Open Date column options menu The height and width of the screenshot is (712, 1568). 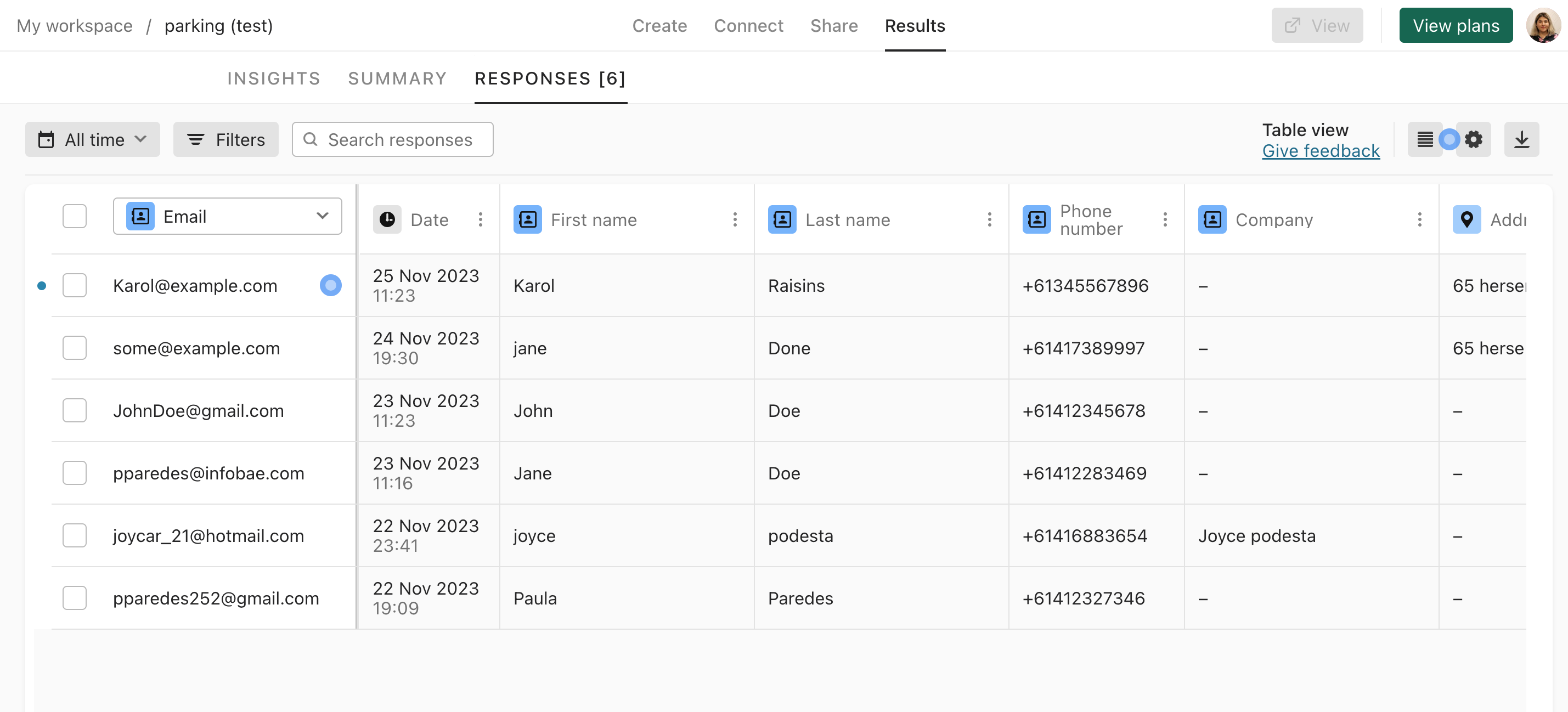480,219
